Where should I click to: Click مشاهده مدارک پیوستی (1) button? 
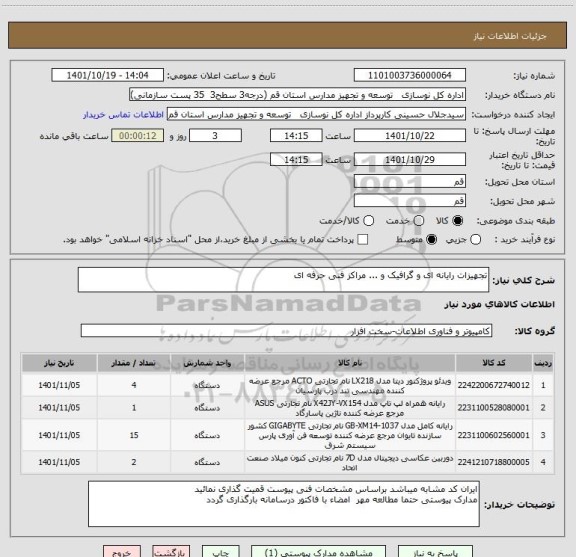pyautogui.click(x=318, y=552)
